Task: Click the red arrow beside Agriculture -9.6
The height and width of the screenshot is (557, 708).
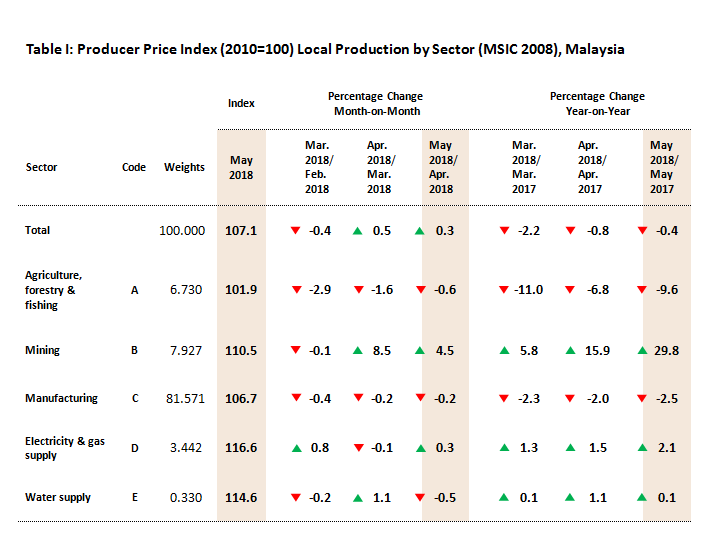Action: [641, 290]
